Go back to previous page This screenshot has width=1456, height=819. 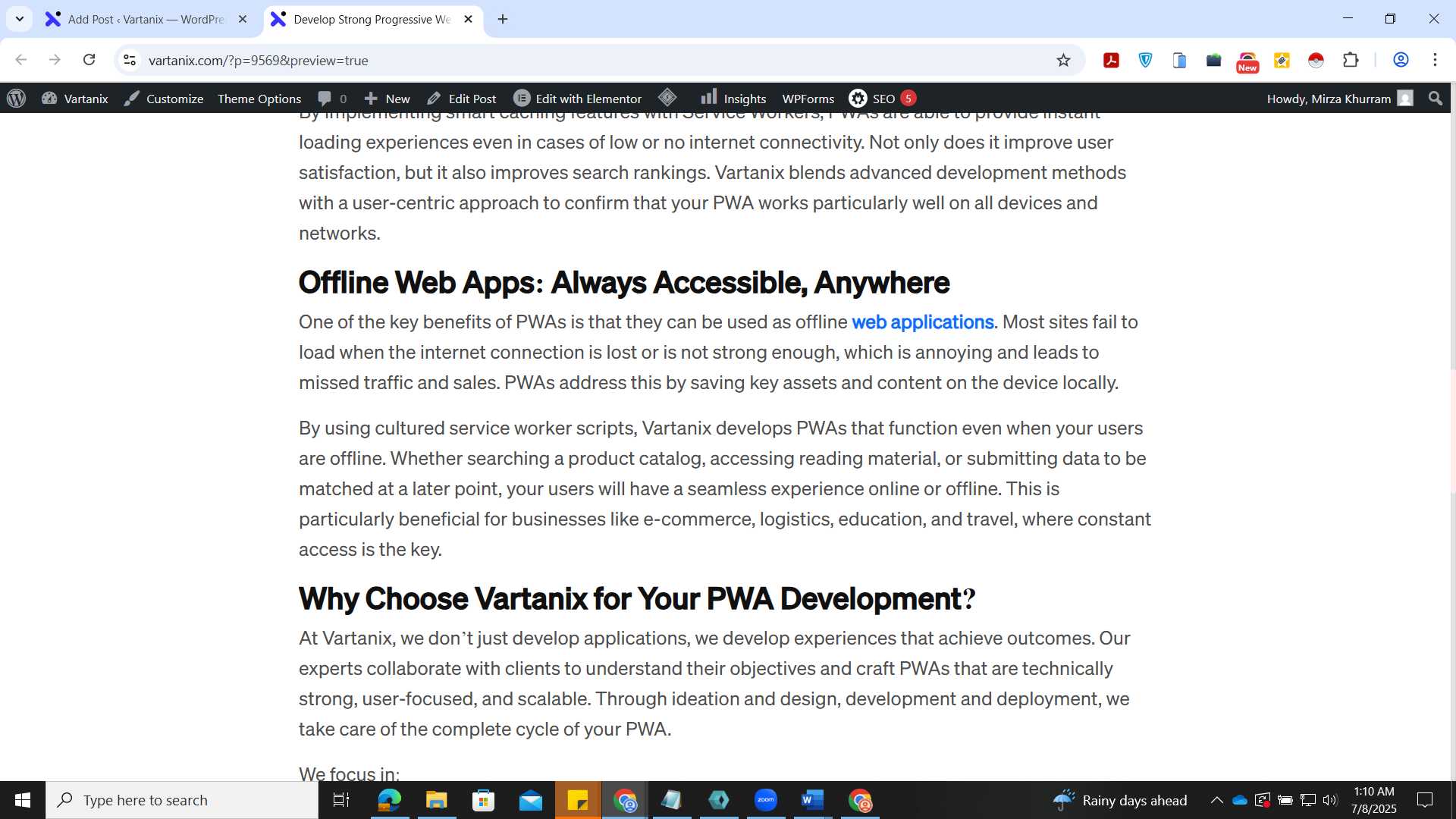[21, 60]
